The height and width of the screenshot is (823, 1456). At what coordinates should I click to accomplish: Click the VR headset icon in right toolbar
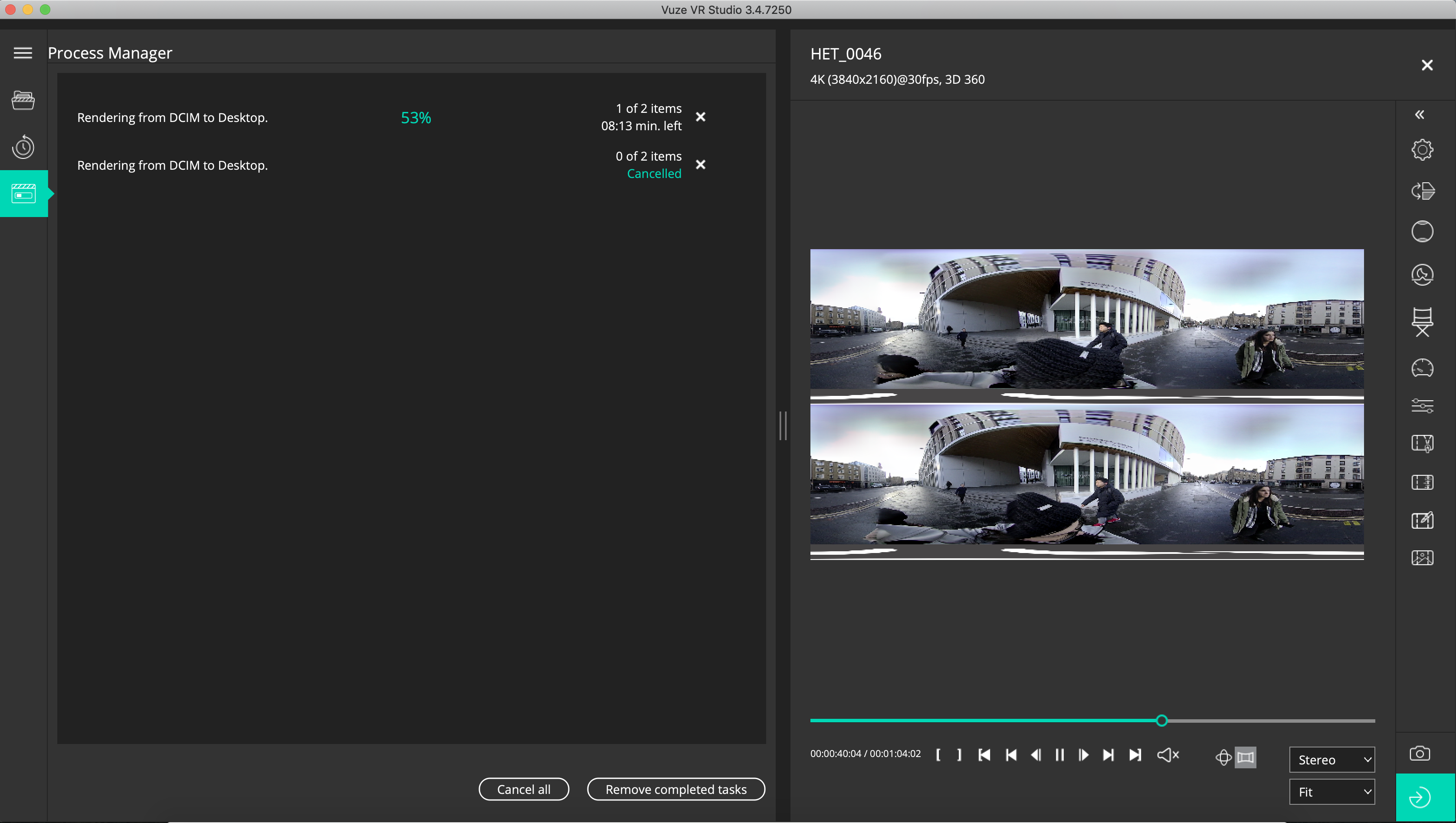(x=1422, y=368)
